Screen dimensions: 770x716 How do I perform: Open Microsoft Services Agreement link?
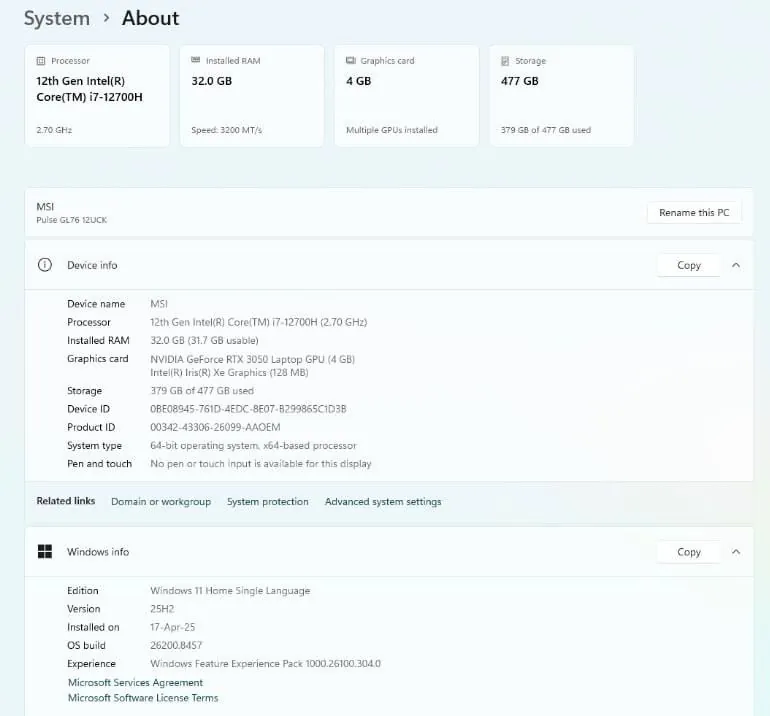(135, 683)
